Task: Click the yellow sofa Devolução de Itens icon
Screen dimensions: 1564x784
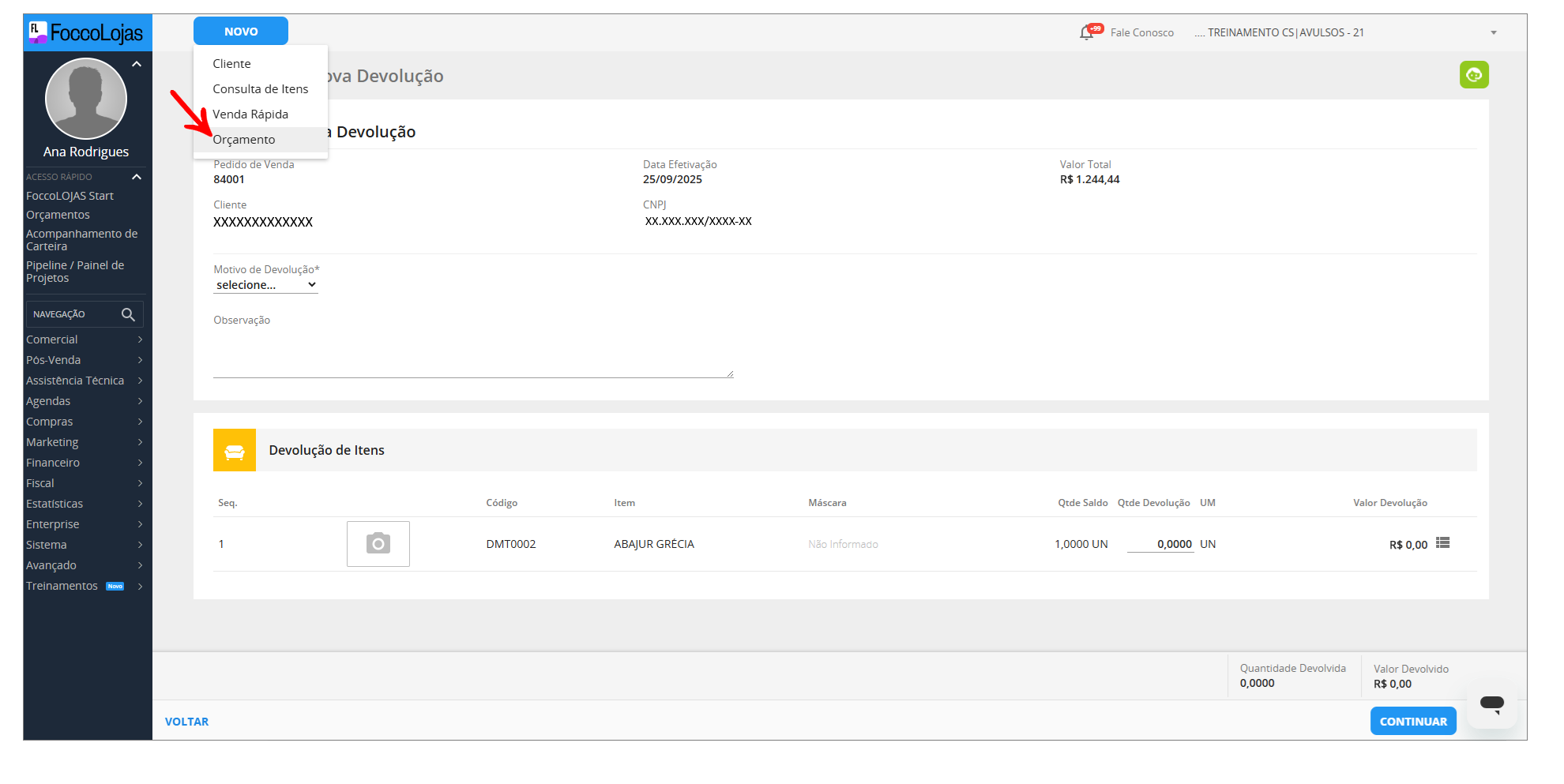Action: [x=235, y=450]
